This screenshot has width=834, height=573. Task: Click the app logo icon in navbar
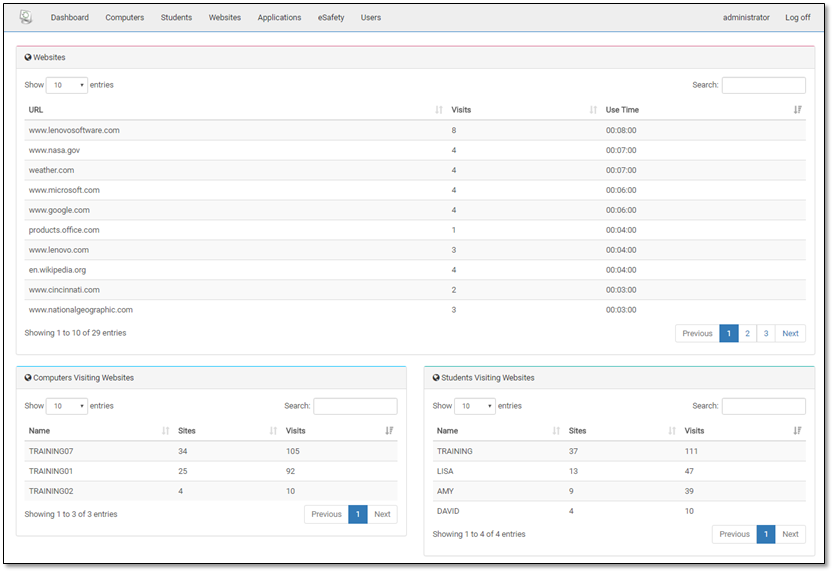[x=25, y=17]
